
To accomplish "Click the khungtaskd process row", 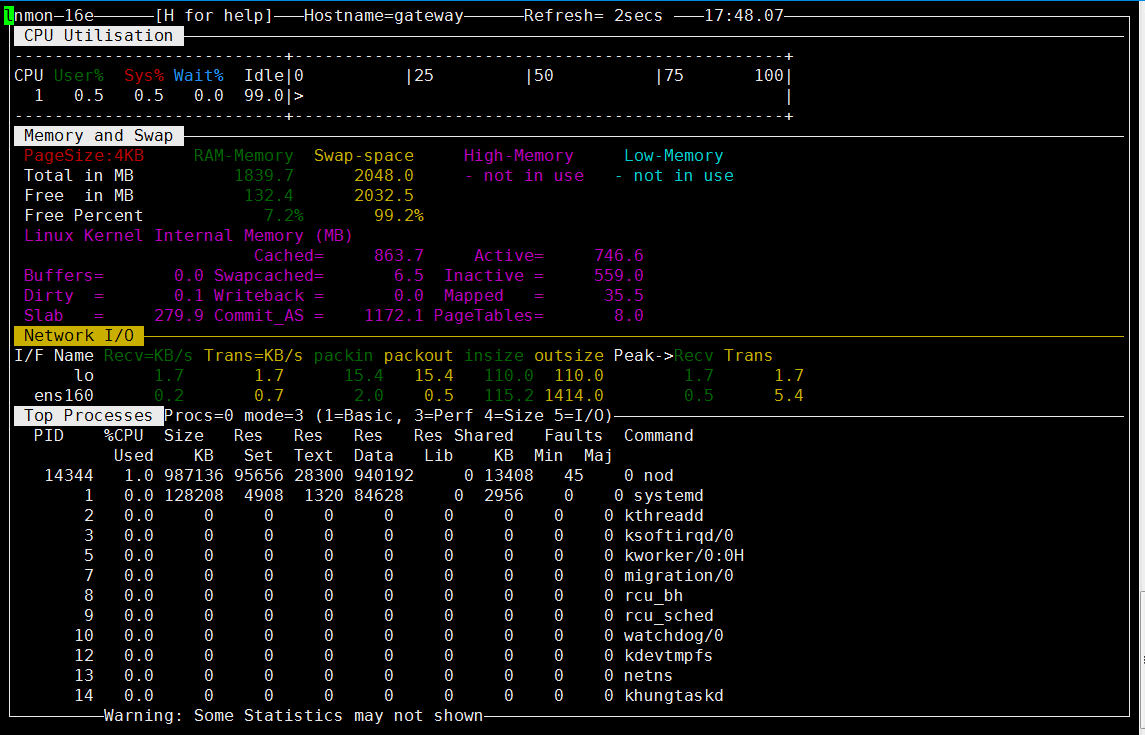I will pos(399,696).
